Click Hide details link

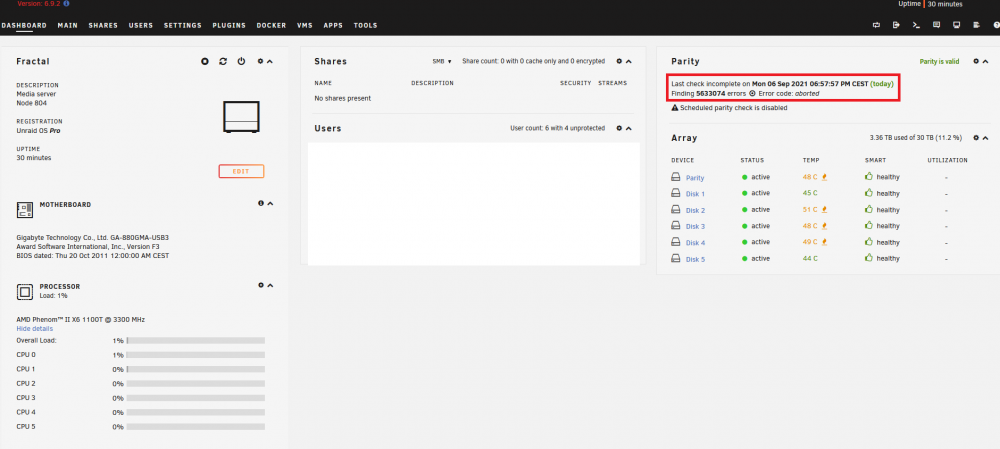[34, 328]
